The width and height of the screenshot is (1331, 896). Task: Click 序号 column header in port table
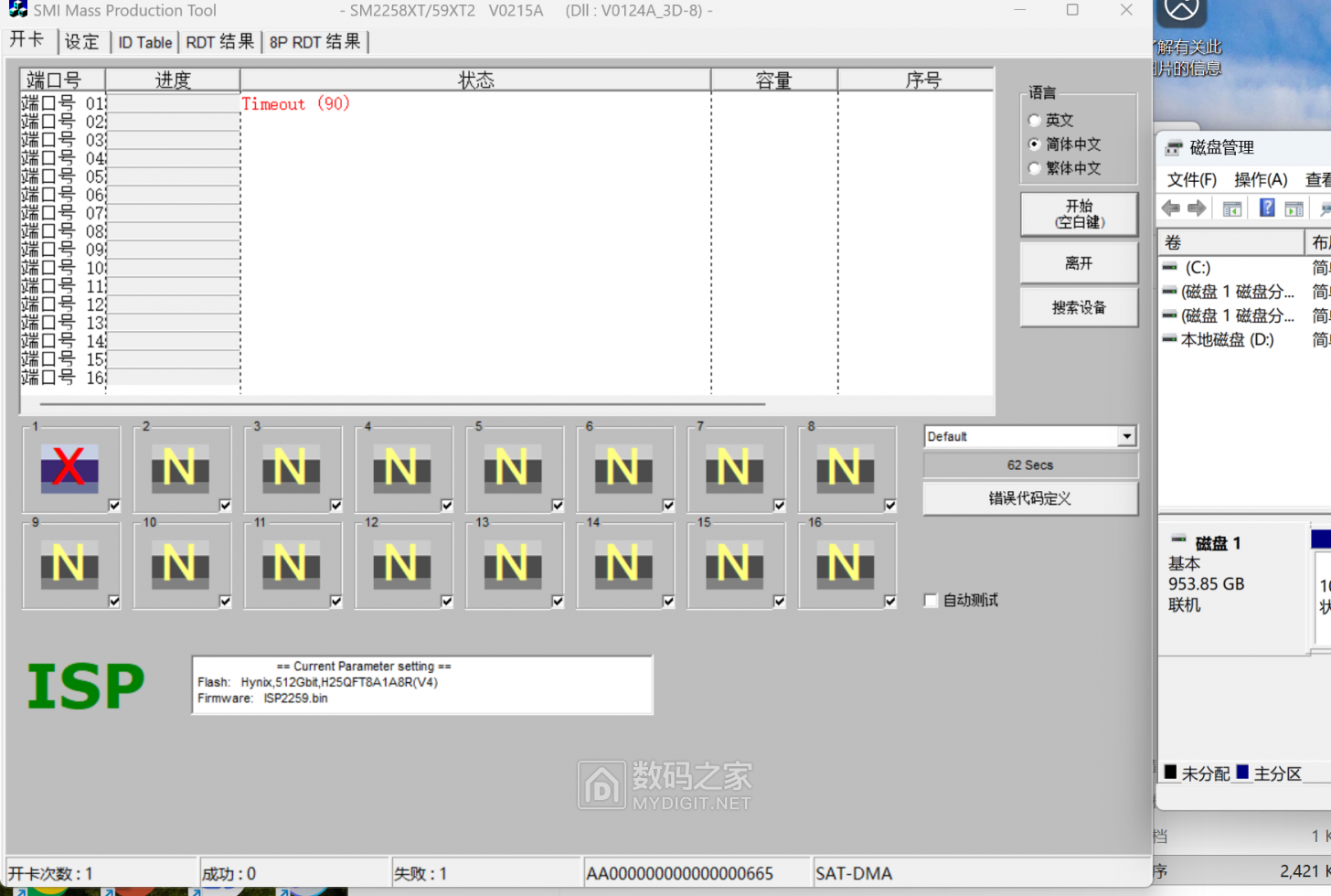tap(915, 80)
